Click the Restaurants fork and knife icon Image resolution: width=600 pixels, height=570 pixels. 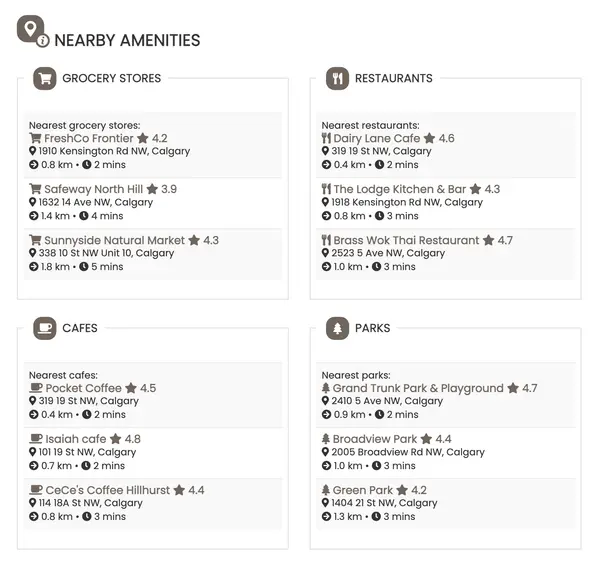[x=337, y=78]
